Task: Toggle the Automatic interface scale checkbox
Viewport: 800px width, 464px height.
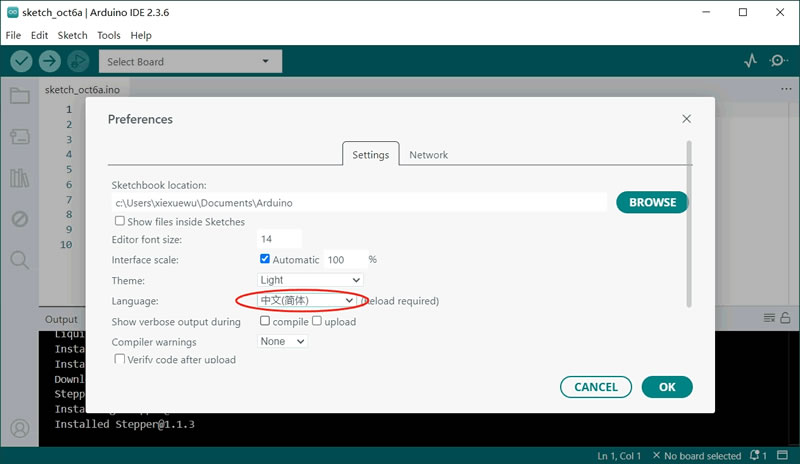Action: pos(265,259)
